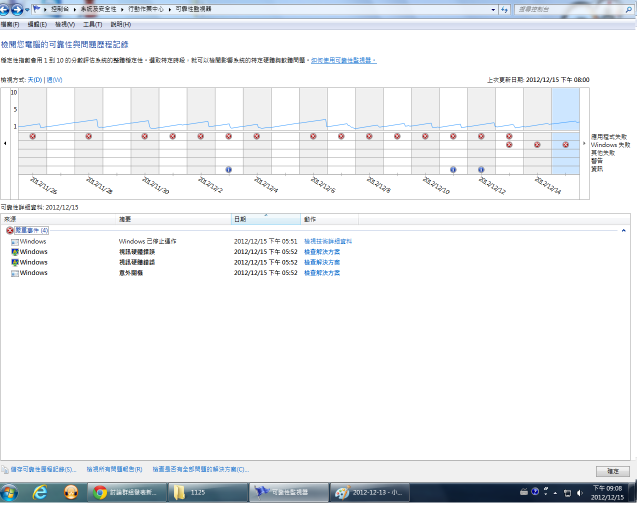Select the 嚴重事件 (4) group header

pyautogui.click(x=32, y=232)
